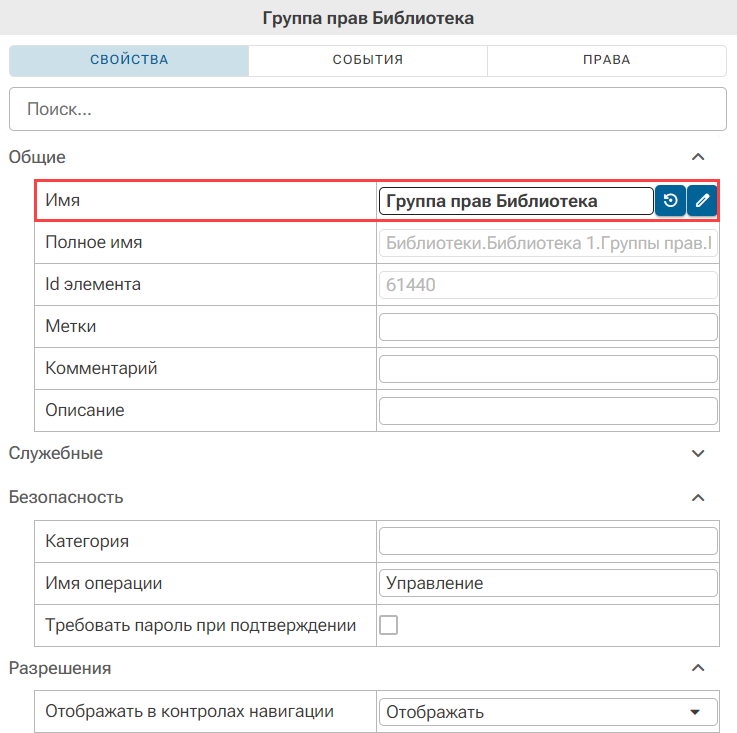Click the Полное имя read-only field
This screenshot has height=733, width=737.
coord(548,243)
